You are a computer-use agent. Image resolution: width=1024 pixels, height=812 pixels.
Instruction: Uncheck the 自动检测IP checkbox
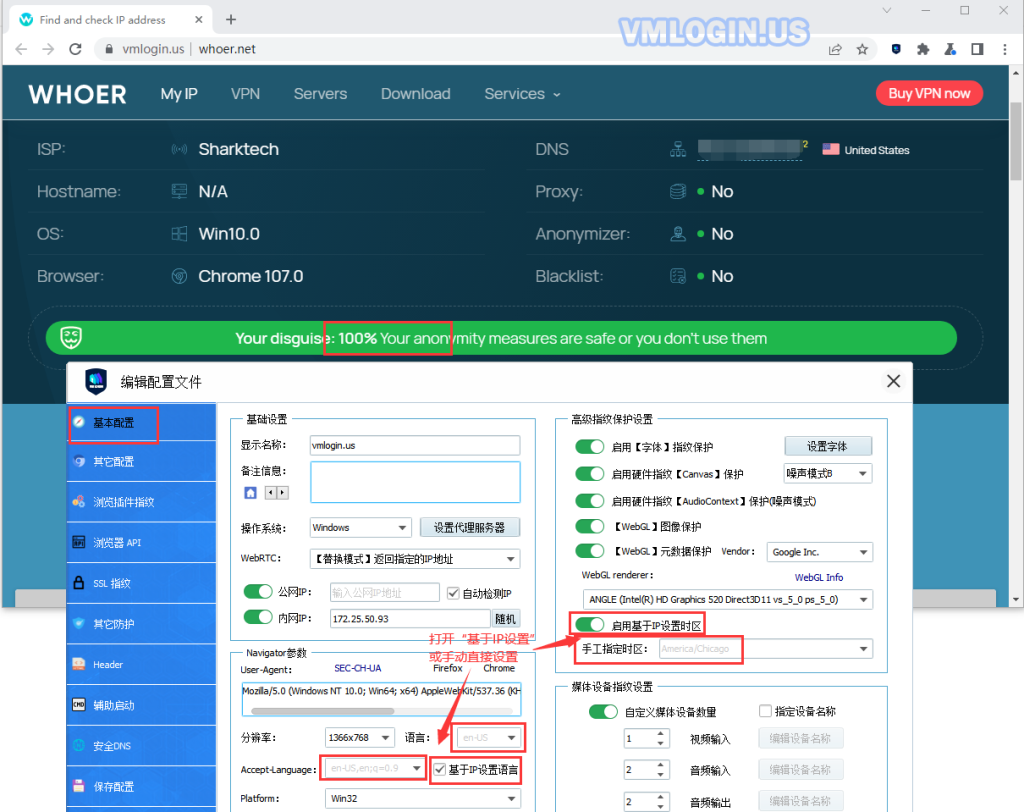point(453,593)
